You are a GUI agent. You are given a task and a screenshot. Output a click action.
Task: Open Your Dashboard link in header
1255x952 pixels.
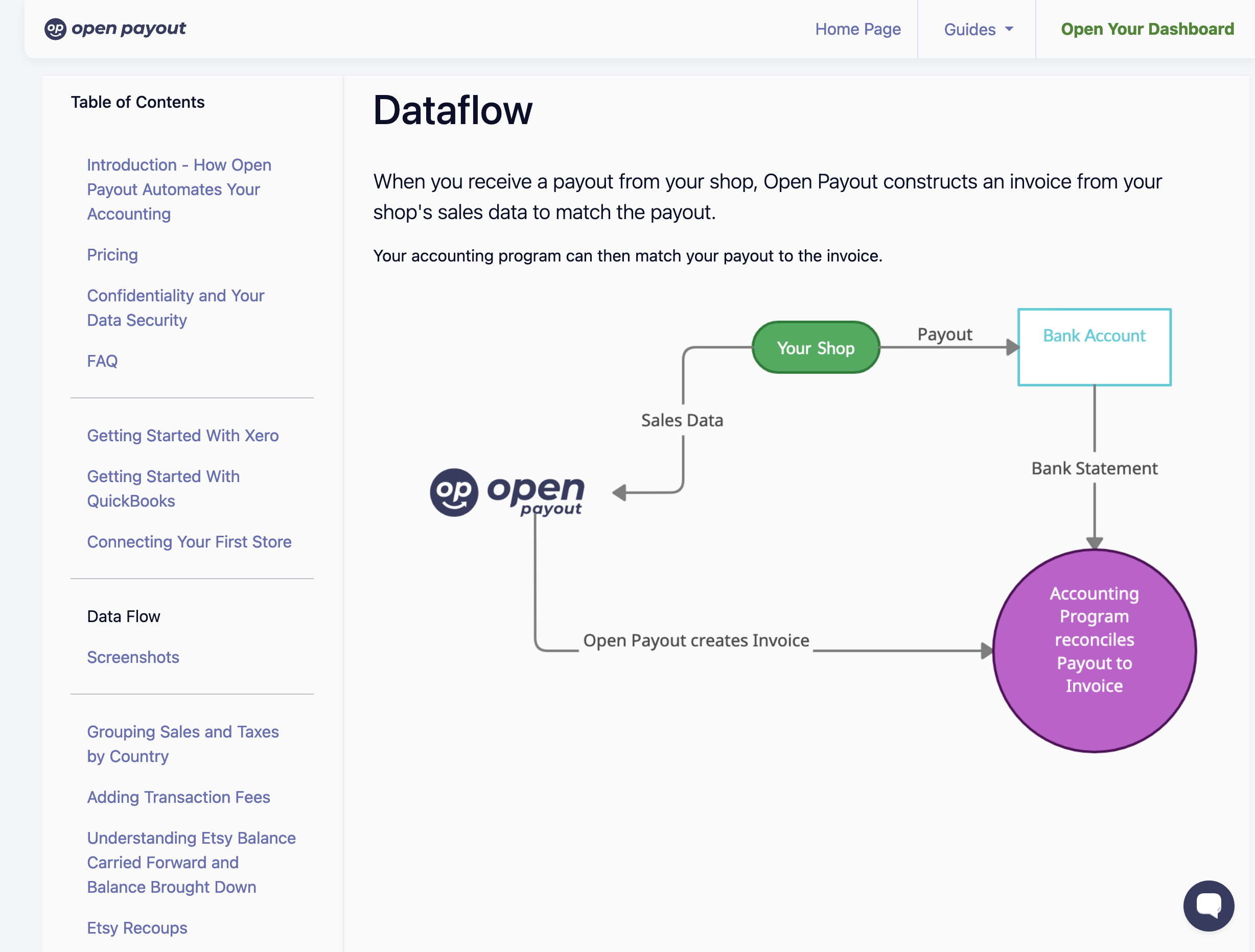coord(1147,29)
